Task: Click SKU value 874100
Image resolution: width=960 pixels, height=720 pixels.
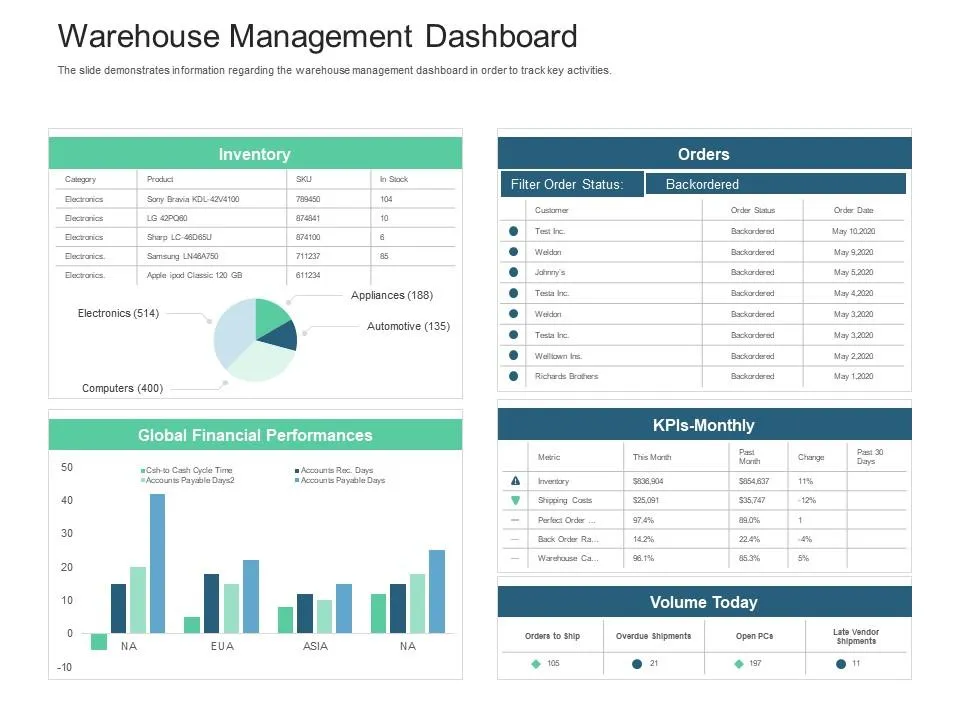Action: (308, 237)
